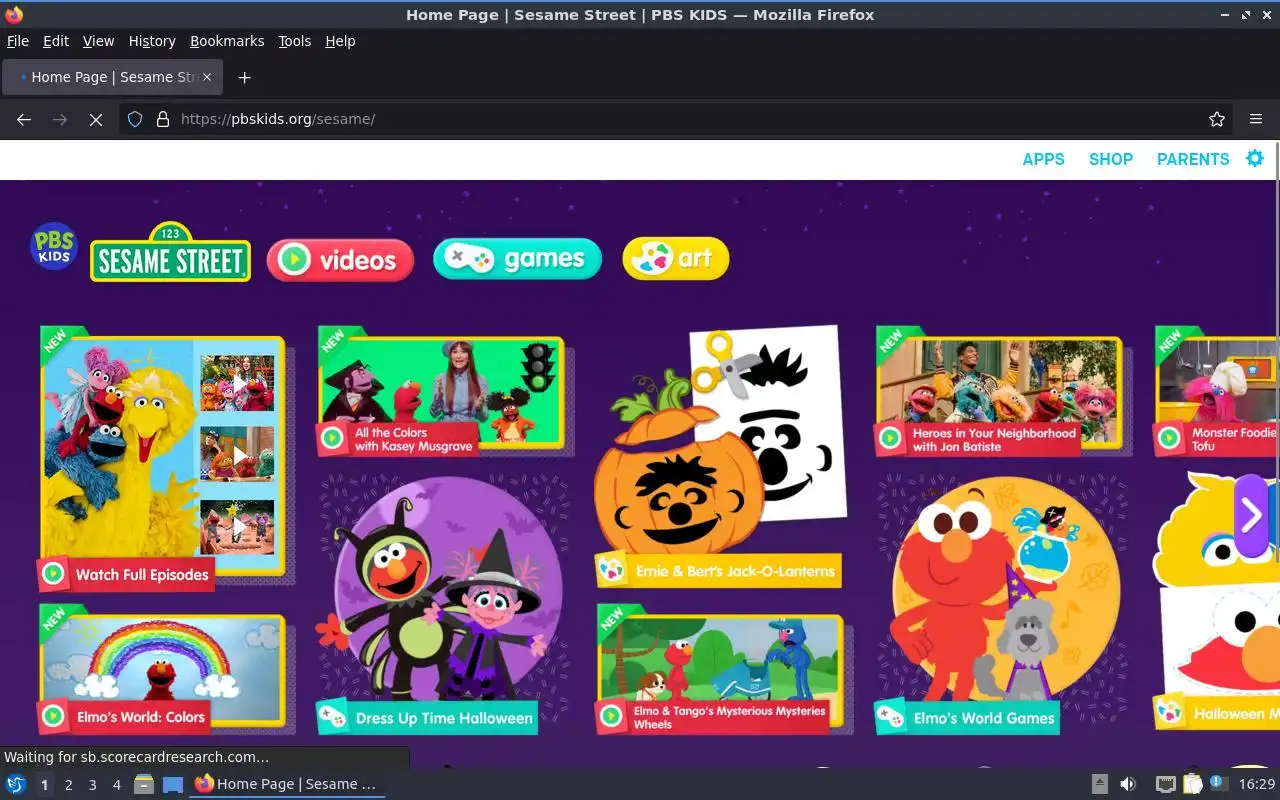Show site security padlock info
The height and width of the screenshot is (800, 1280).
coord(163,119)
